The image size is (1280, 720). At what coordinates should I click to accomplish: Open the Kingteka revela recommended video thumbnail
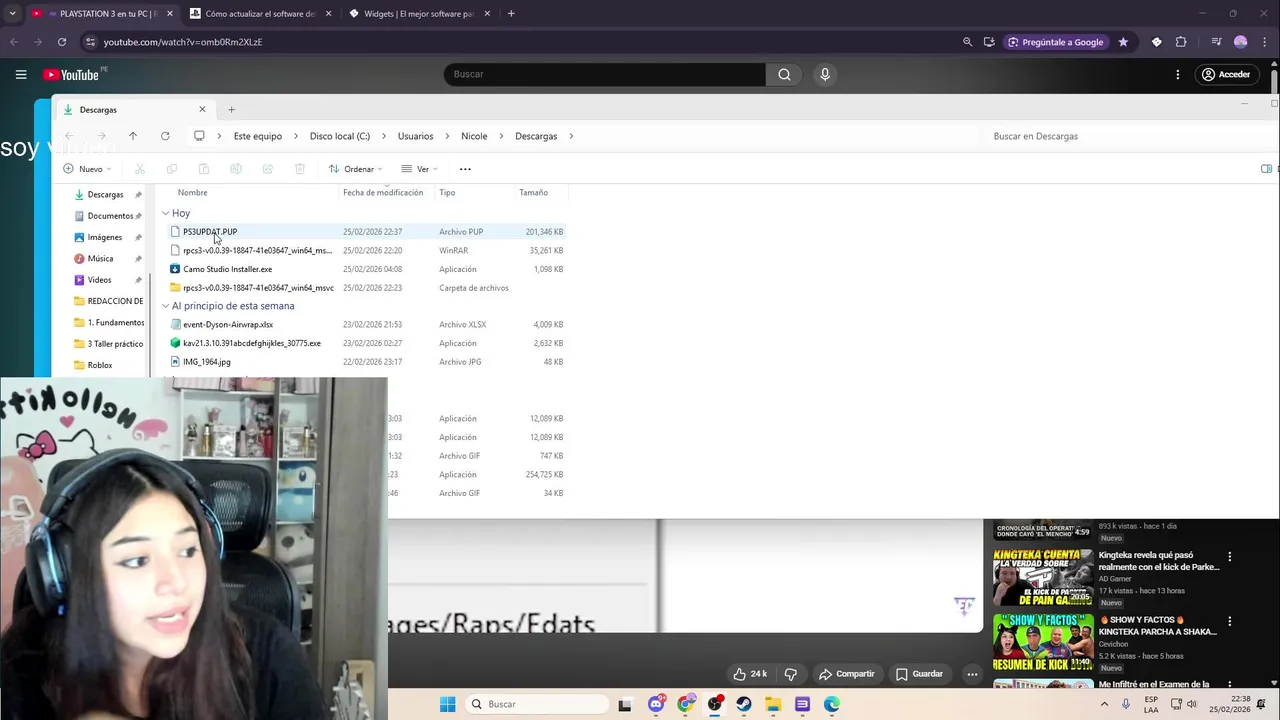tap(1043, 578)
